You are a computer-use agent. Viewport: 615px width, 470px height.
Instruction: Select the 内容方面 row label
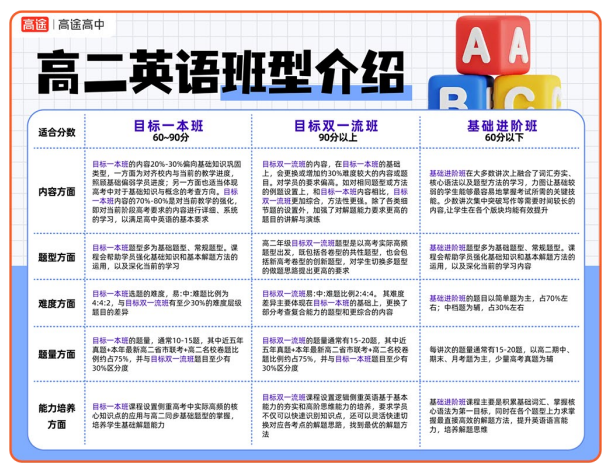(x=57, y=192)
